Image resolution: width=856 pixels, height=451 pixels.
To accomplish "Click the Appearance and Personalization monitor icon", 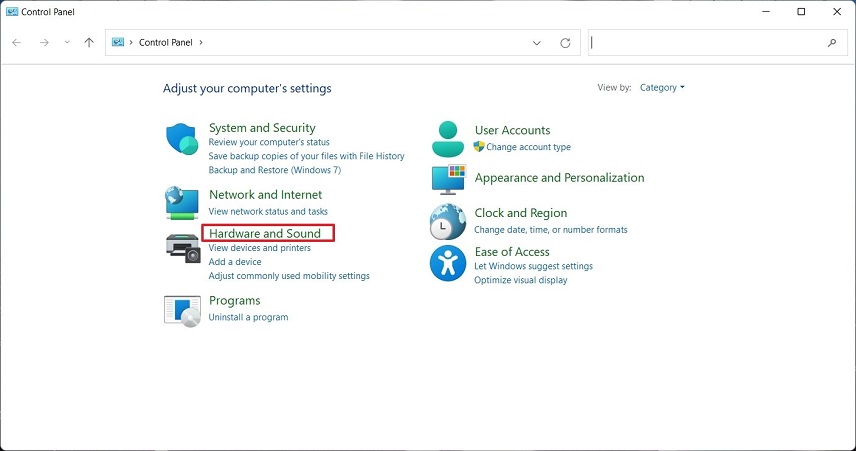I will click(448, 179).
